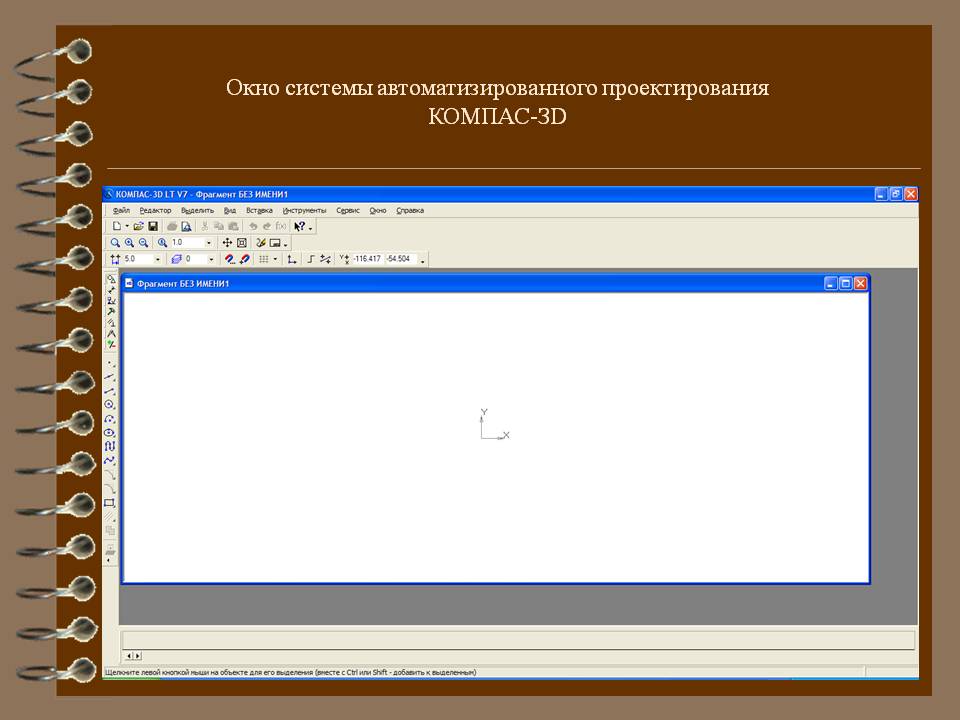Toggle the orthogonal drawing mode button
Viewport: 960px width, 720px height.
tap(311, 259)
